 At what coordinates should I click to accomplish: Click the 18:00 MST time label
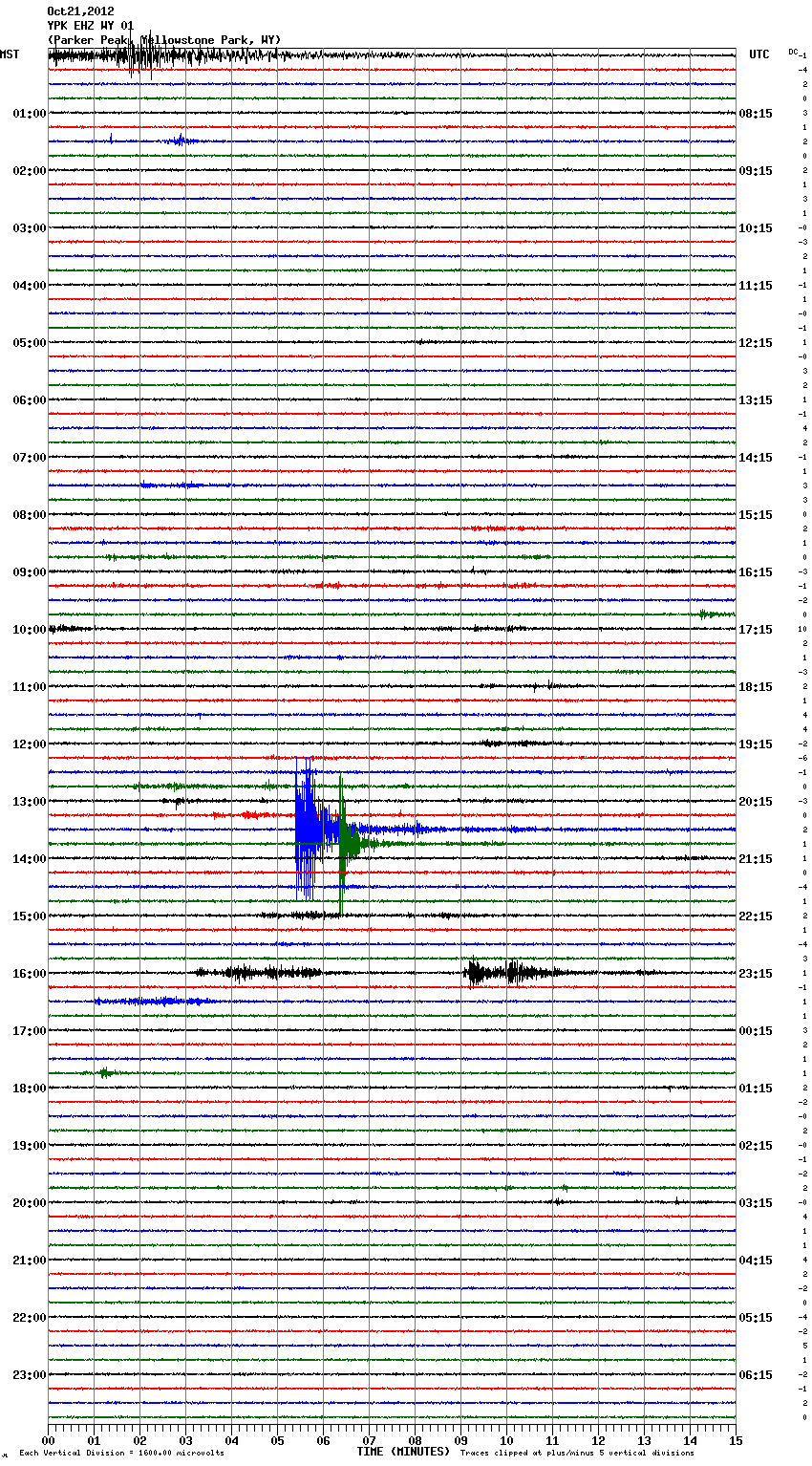[29, 1089]
